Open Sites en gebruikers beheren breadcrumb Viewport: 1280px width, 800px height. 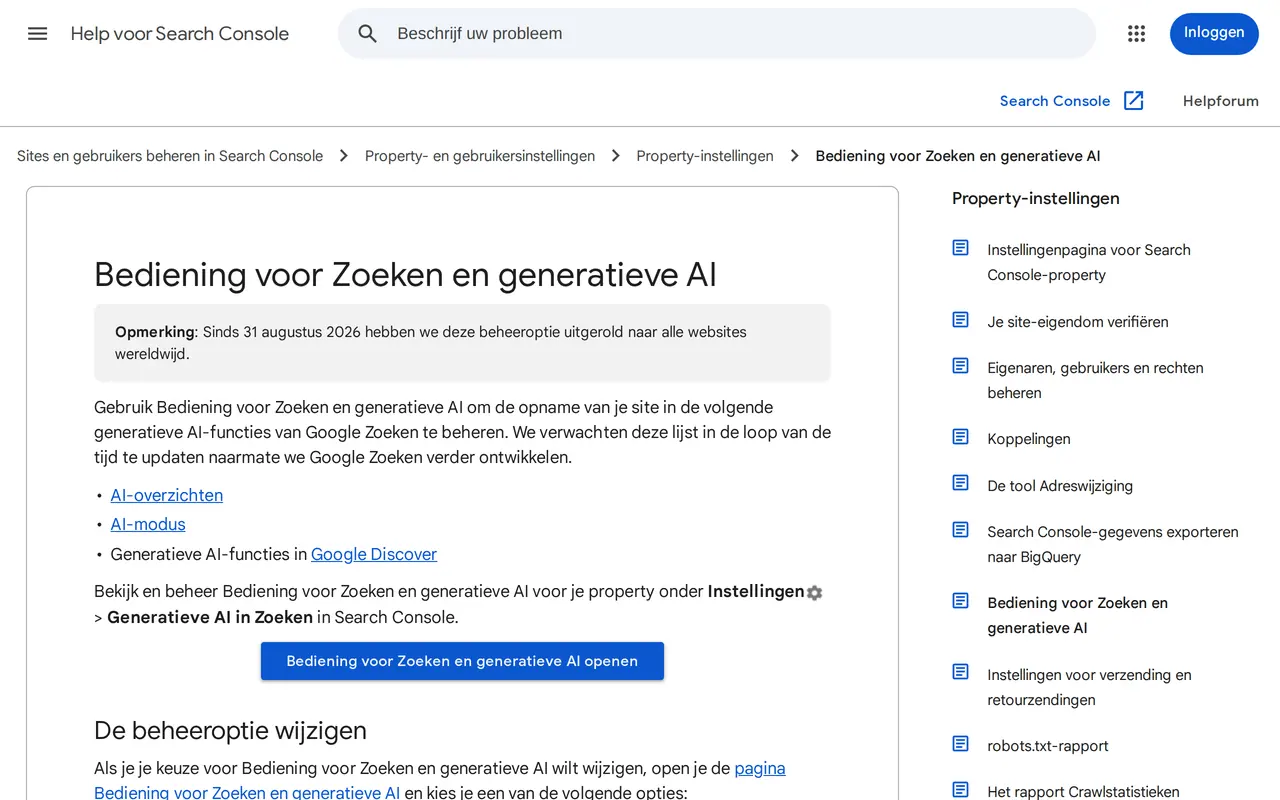click(170, 156)
